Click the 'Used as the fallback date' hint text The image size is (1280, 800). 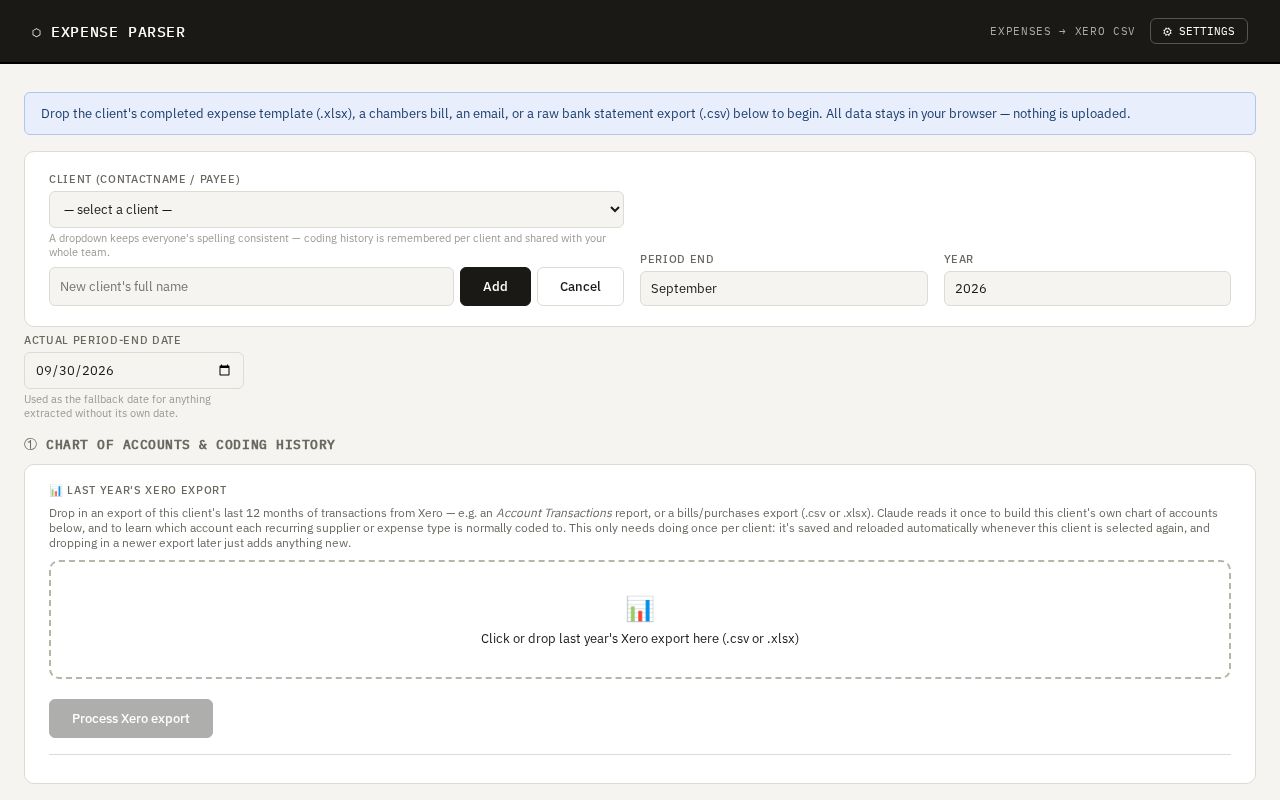pyautogui.click(x=118, y=406)
